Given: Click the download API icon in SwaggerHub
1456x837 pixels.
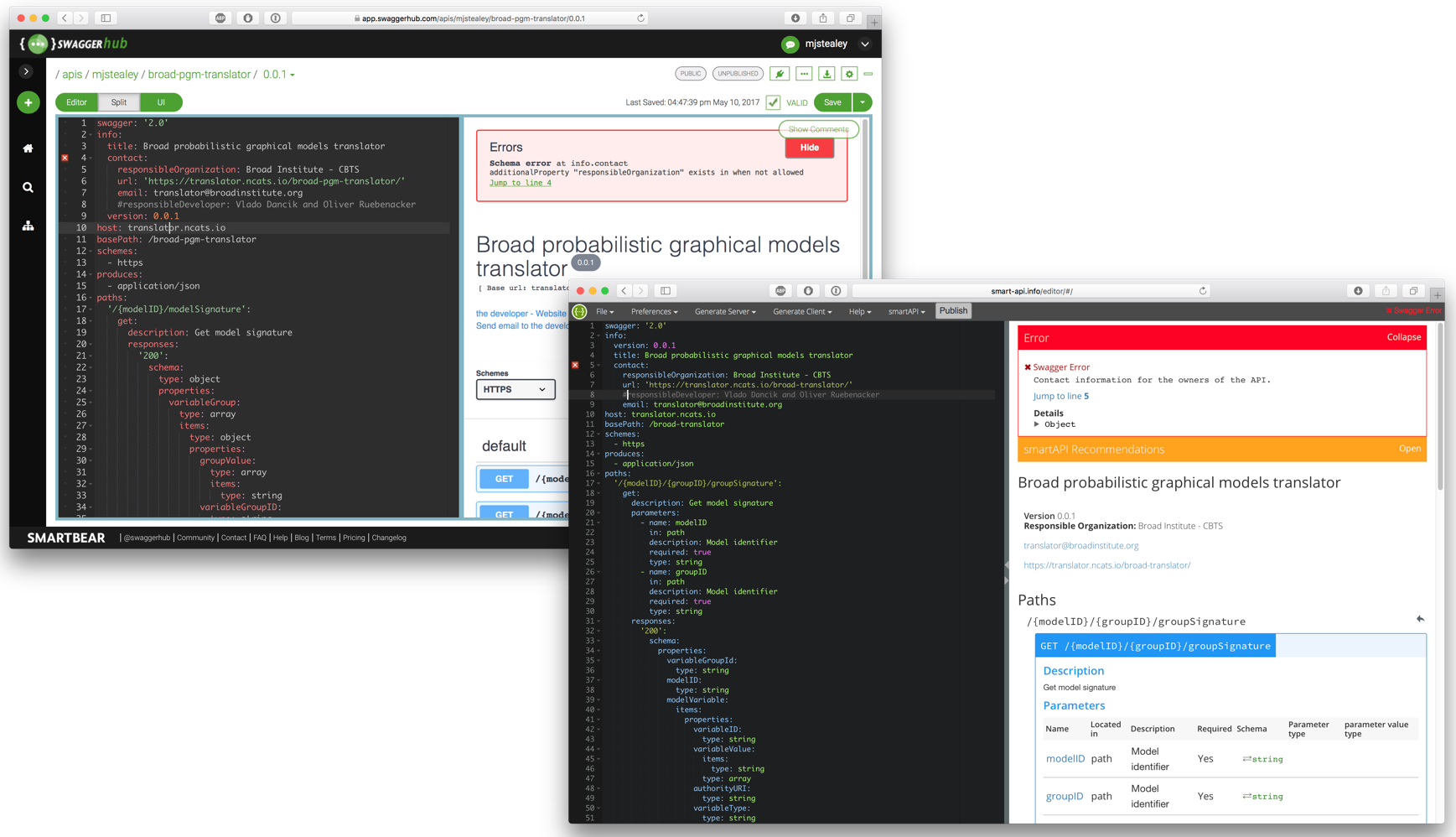Looking at the screenshot, I should pos(826,74).
